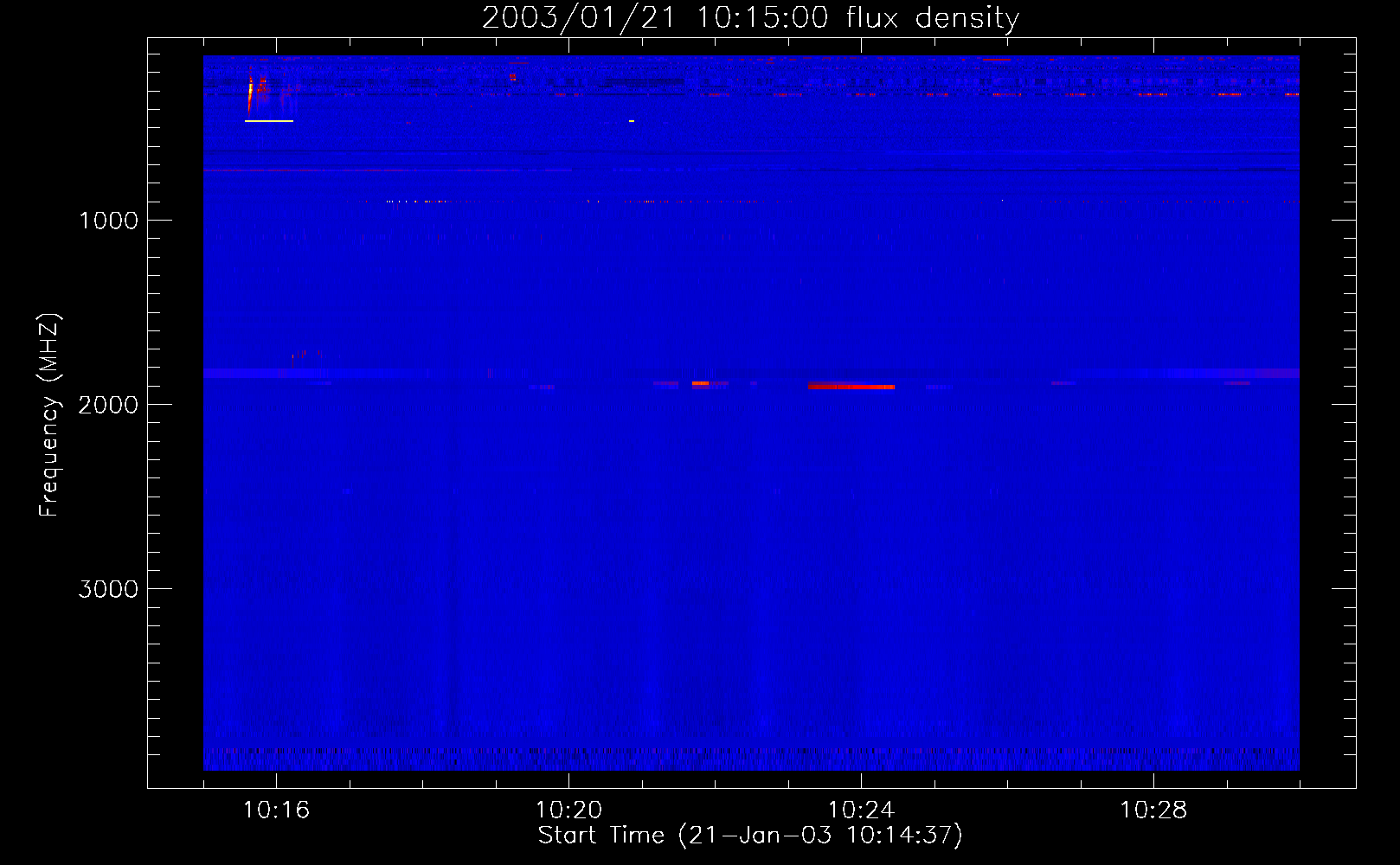Click the 'Frequency (MHZ)' y-axis label
The width and height of the screenshot is (1400, 865).
click(49, 415)
